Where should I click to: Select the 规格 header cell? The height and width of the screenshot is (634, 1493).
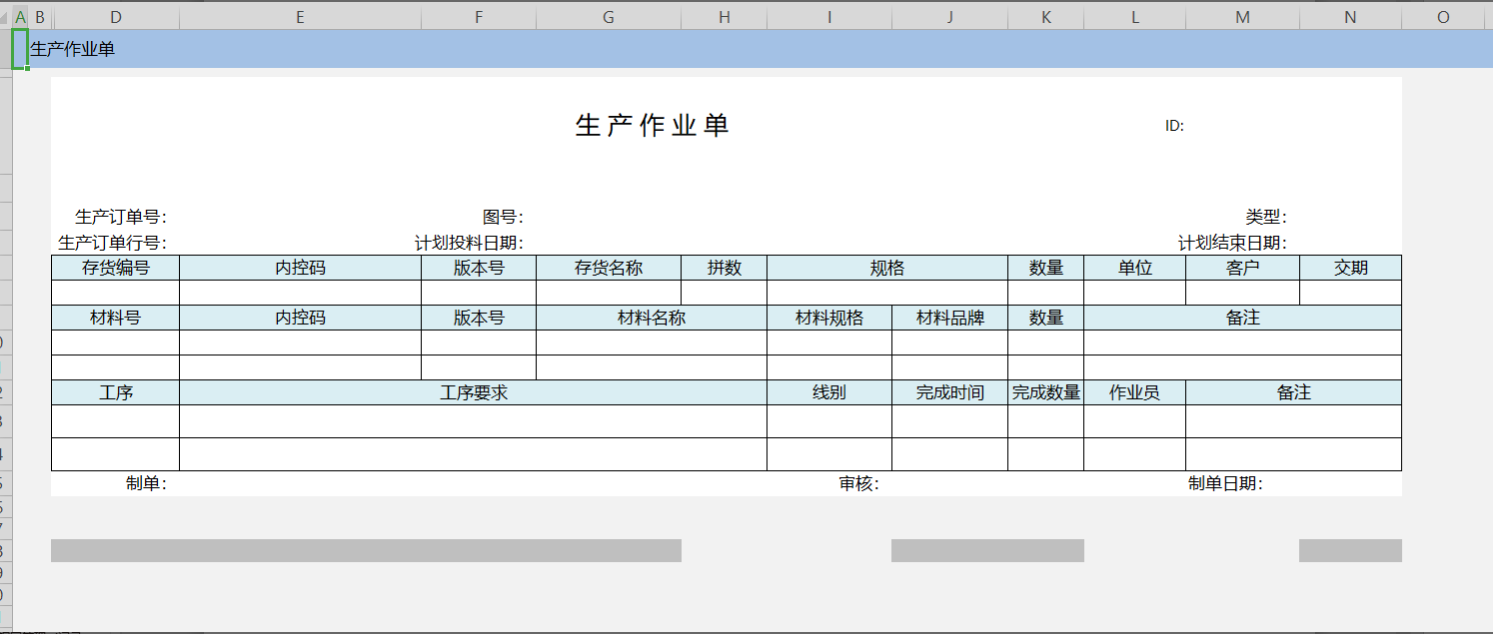click(x=887, y=268)
